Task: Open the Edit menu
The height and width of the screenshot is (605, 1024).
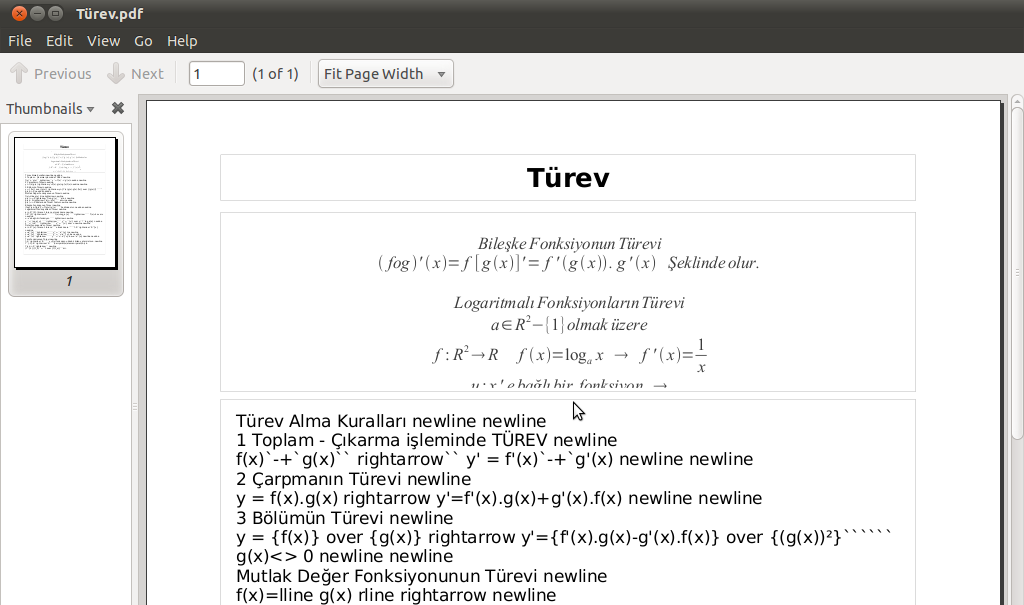Action: pos(59,41)
